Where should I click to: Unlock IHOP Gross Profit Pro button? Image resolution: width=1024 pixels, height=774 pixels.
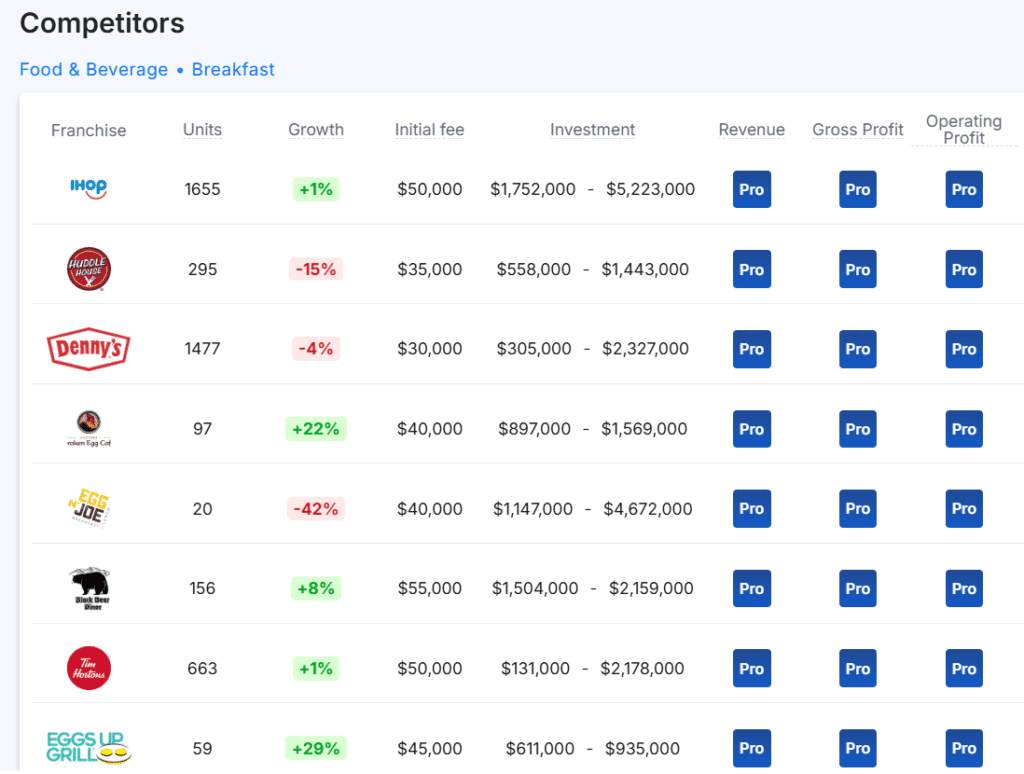857,189
